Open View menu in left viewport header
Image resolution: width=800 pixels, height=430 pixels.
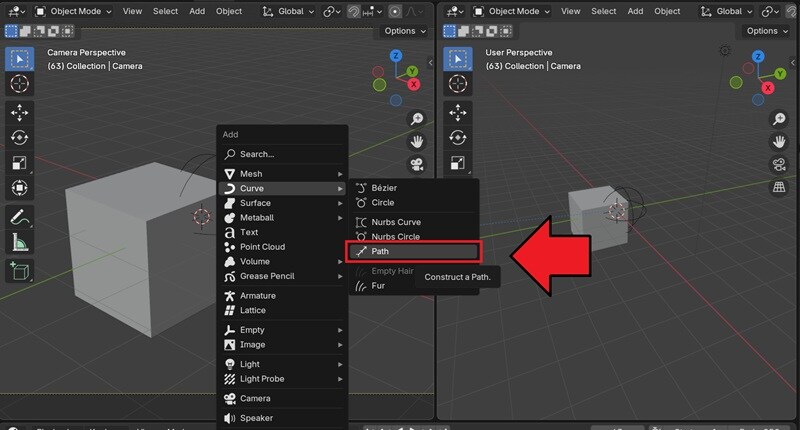[132, 11]
